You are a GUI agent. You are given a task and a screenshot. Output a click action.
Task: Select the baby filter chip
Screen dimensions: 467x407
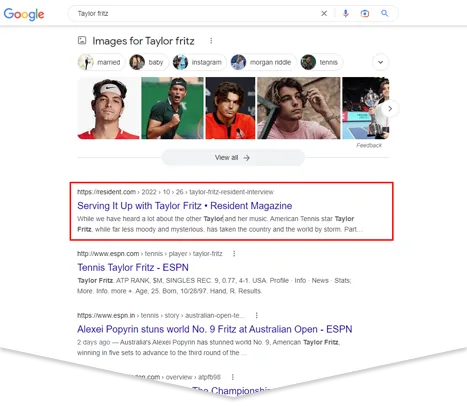click(148, 62)
